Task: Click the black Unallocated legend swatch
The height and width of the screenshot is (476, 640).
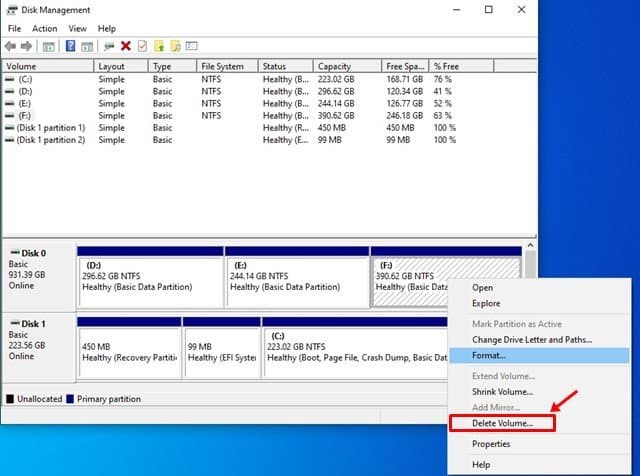Action: [x=10, y=399]
